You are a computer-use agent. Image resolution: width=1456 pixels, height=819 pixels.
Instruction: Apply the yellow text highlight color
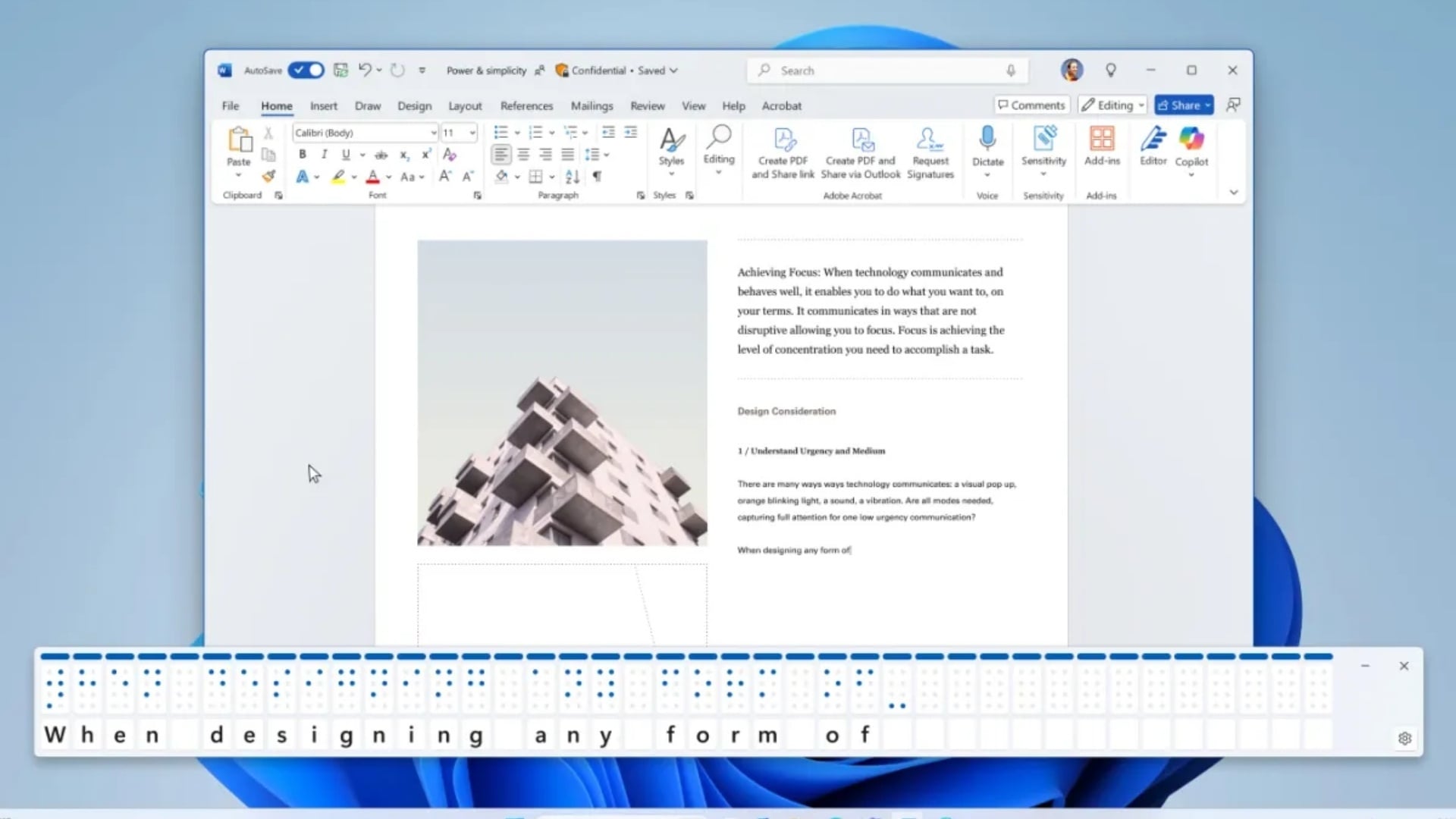338,177
